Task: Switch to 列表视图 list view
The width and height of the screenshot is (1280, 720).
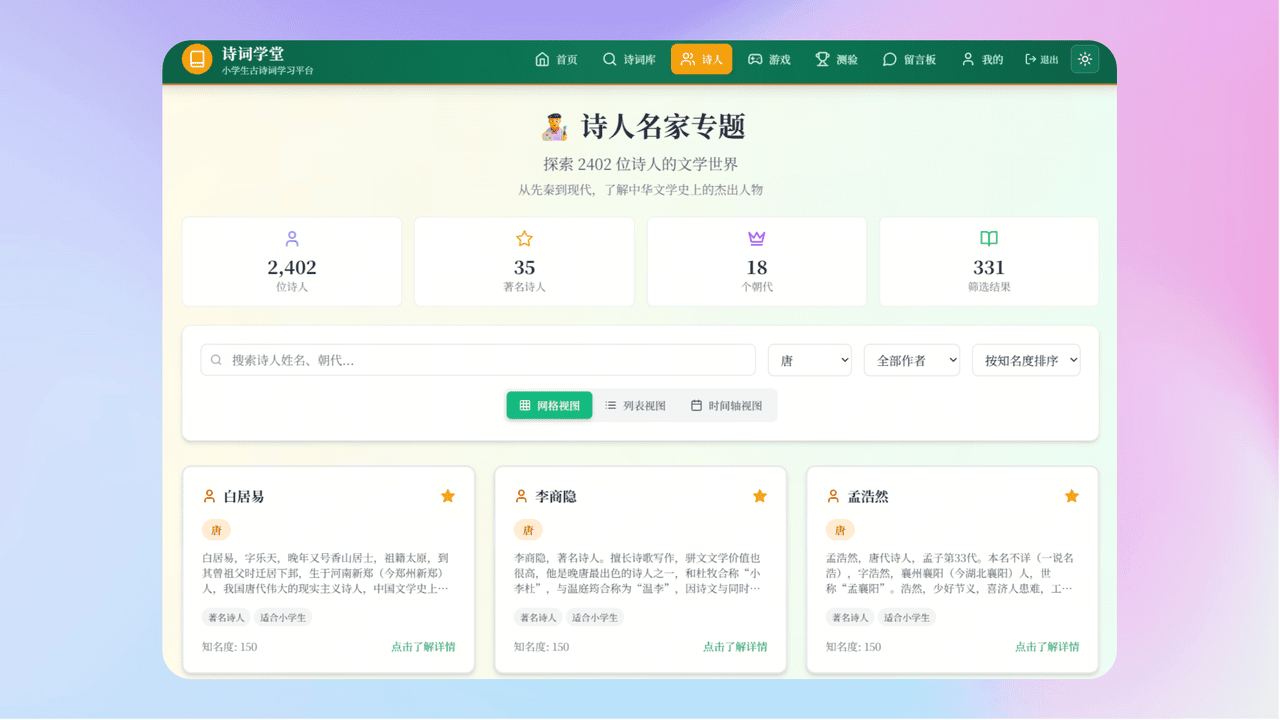Action: [x=635, y=405]
